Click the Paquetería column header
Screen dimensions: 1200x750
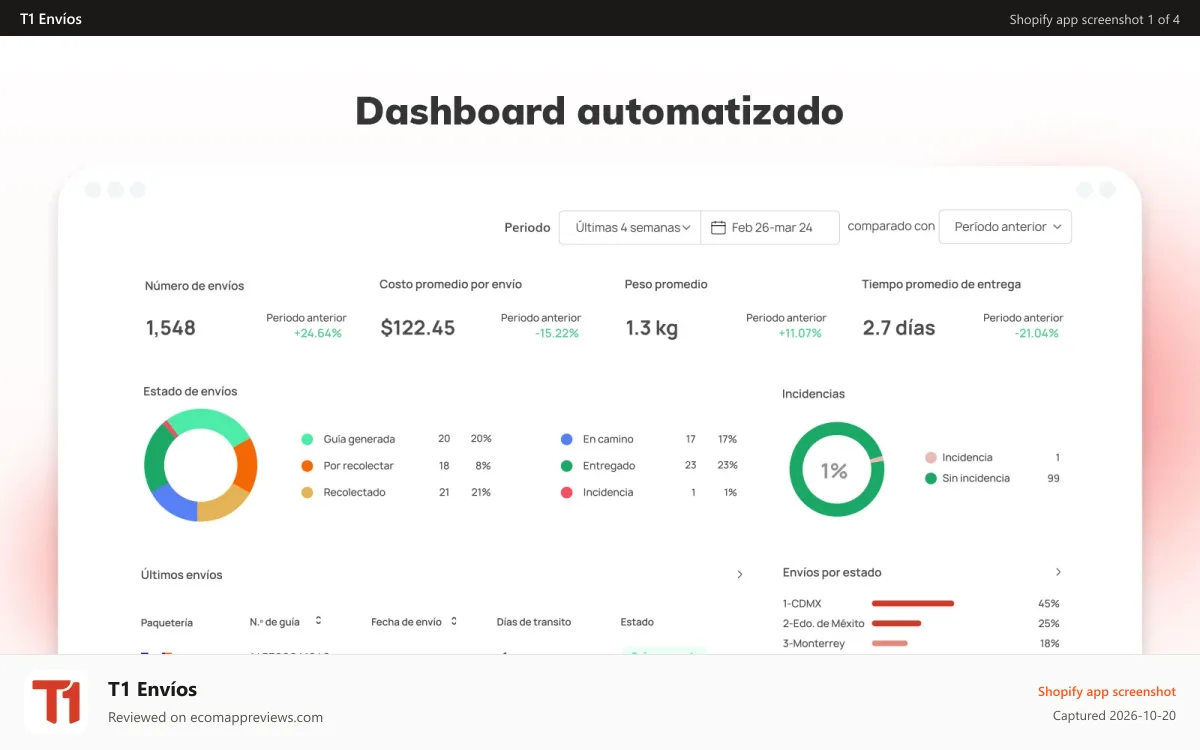[x=167, y=622]
